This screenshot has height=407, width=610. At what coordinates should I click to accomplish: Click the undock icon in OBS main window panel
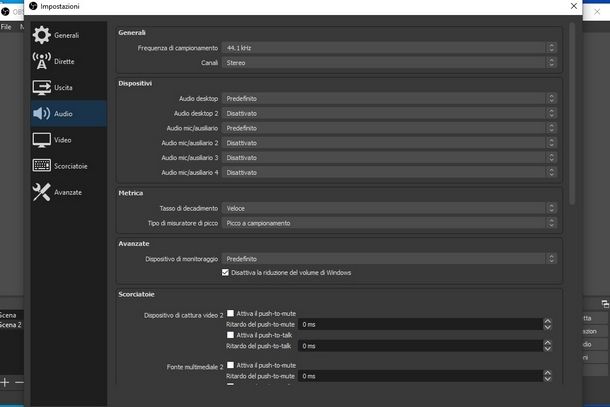(x=605, y=304)
